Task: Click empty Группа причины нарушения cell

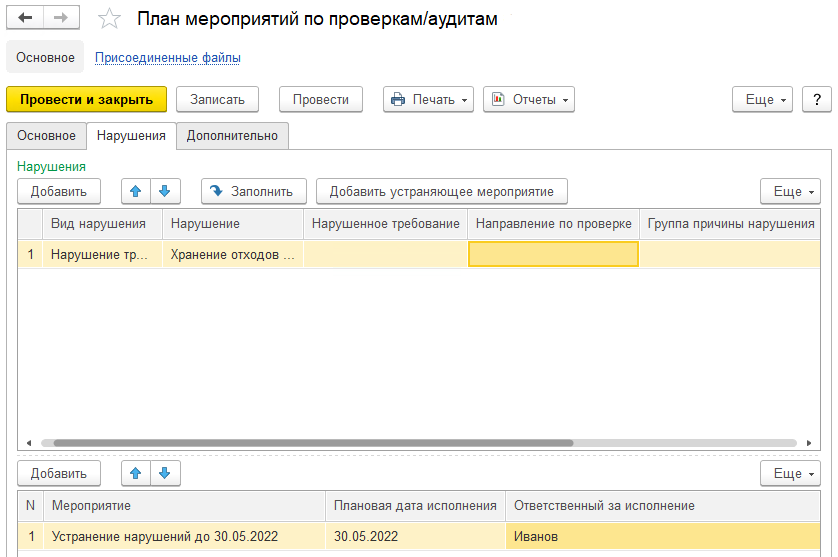Action: pos(730,254)
